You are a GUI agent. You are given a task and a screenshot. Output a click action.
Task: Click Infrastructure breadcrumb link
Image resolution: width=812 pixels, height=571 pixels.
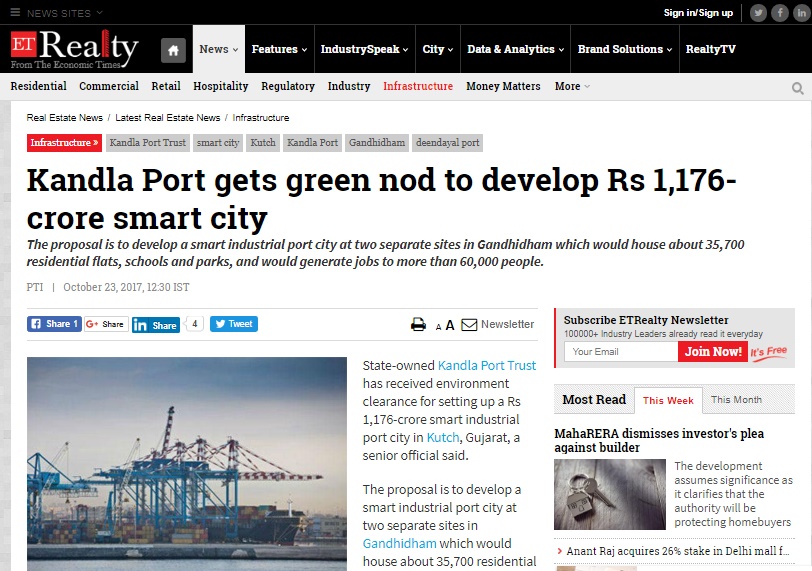[260, 118]
